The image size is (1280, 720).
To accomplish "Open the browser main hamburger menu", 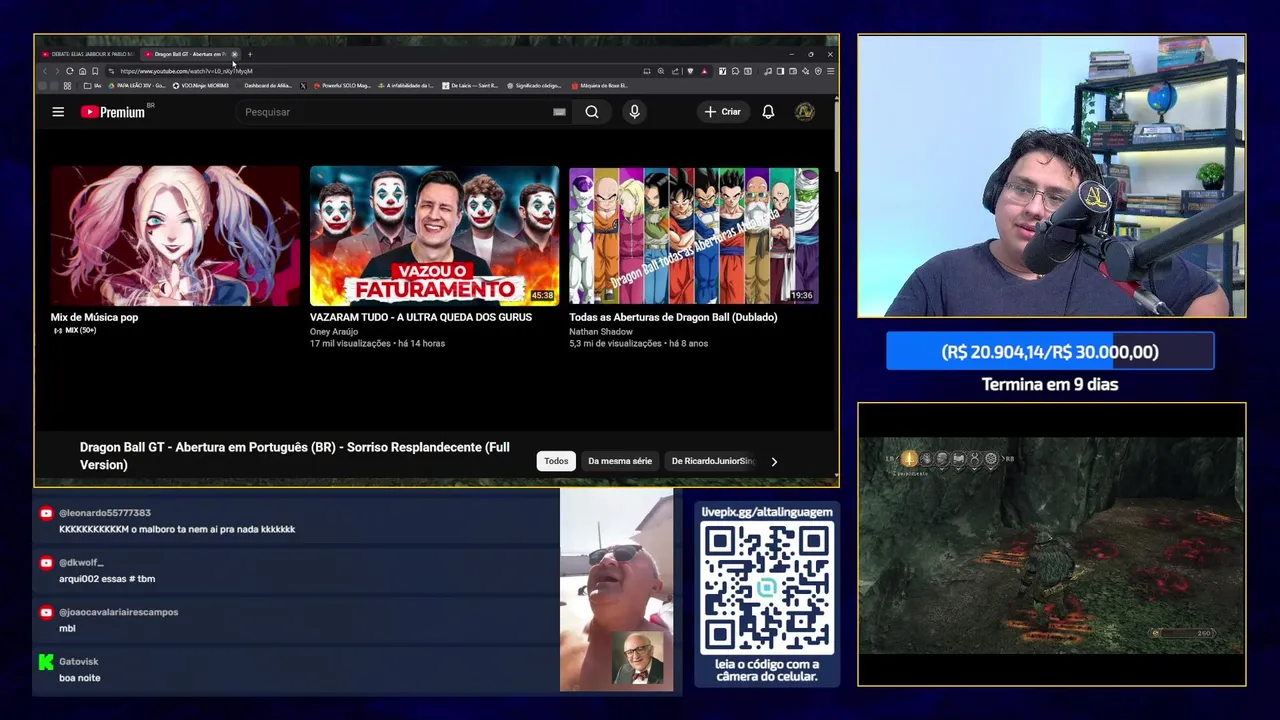I will coord(831,71).
